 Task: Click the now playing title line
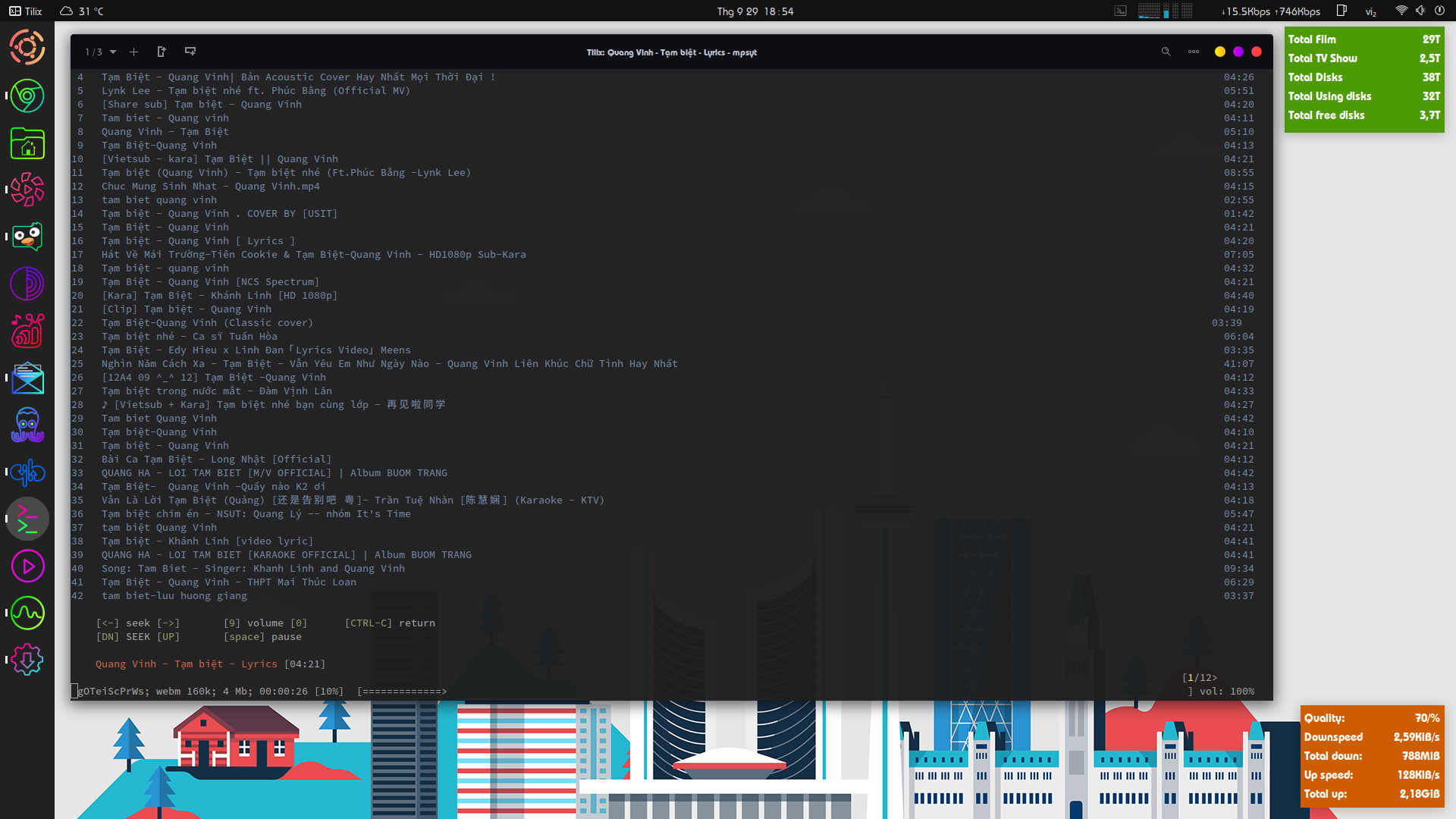click(x=210, y=664)
